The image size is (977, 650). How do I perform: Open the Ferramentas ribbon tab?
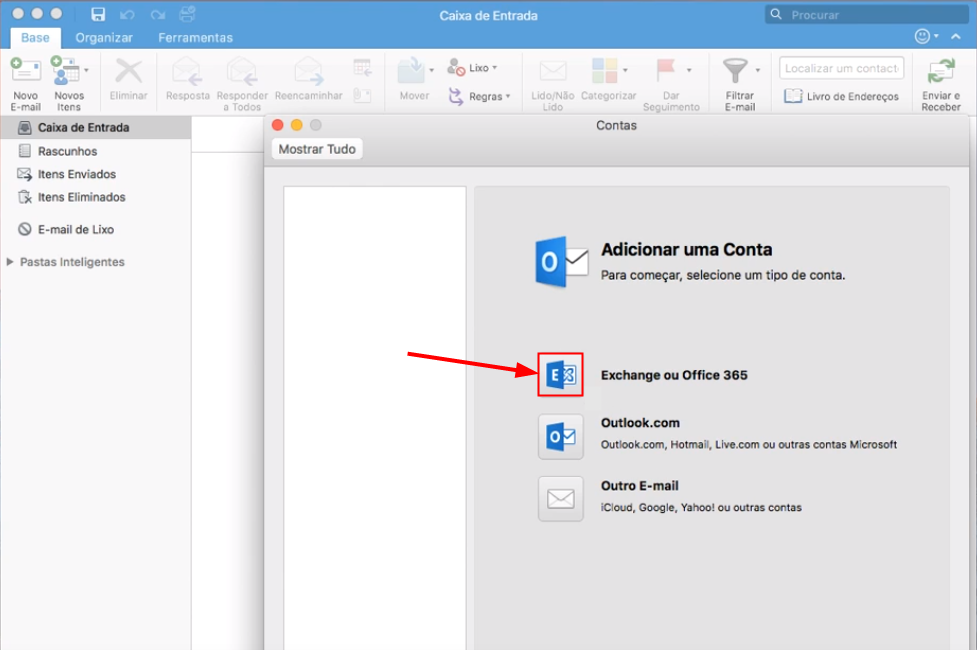196,37
